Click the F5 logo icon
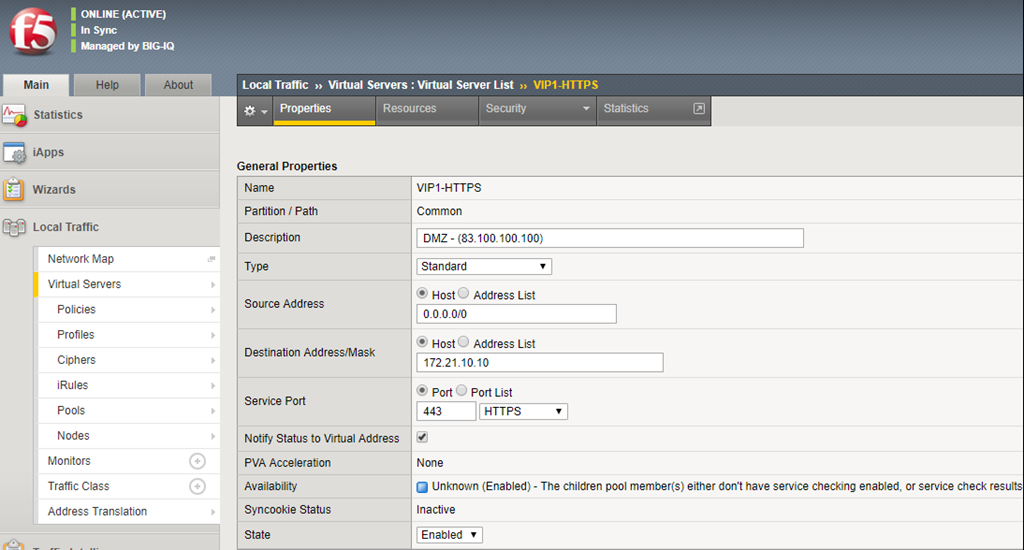 coord(33,31)
